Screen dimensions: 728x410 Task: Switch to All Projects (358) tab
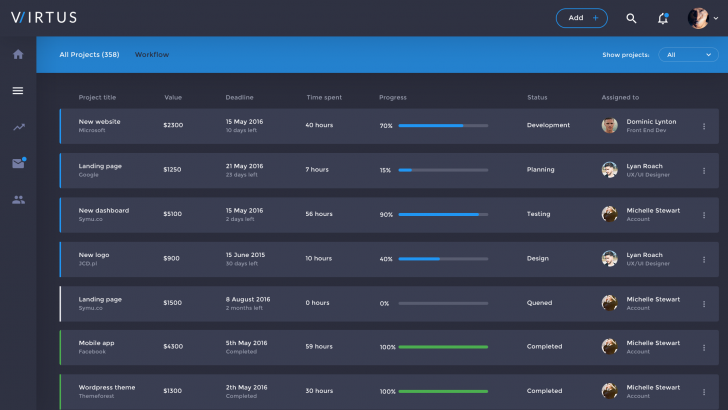click(x=89, y=55)
